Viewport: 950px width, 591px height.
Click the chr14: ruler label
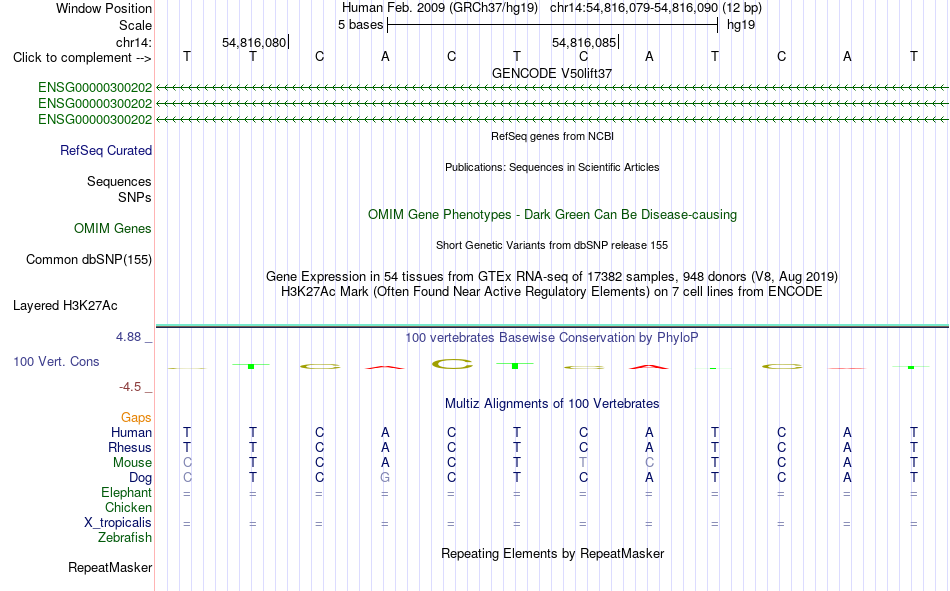pyautogui.click(x=134, y=42)
